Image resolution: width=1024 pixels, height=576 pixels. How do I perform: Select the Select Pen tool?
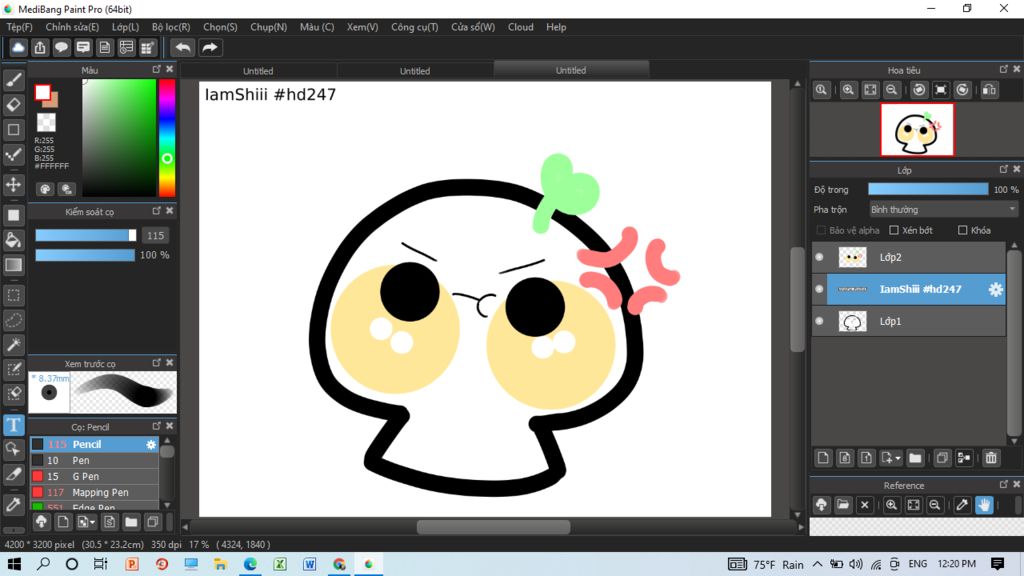click(14, 370)
